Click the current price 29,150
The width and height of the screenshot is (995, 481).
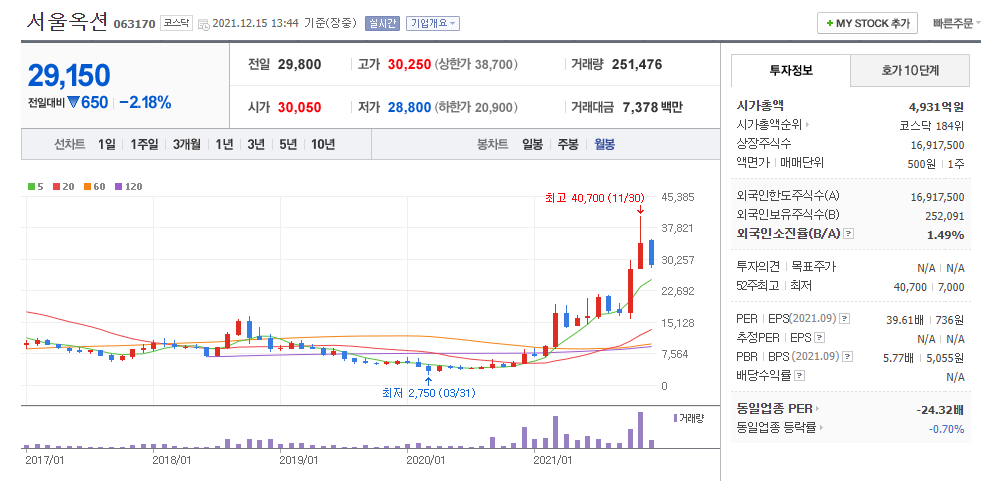pyautogui.click(x=69, y=76)
